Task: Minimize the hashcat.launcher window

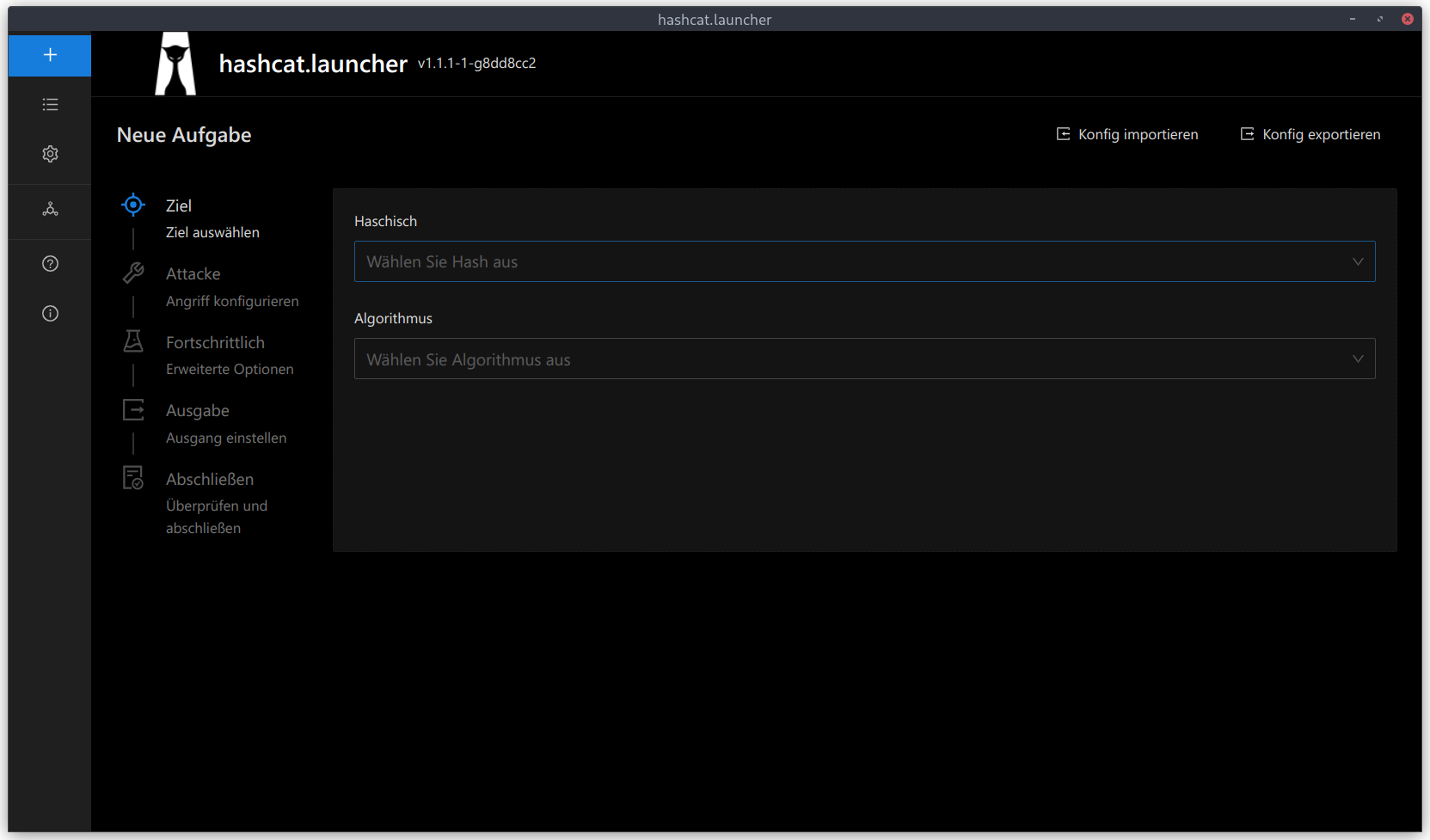Action: point(1353,19)
